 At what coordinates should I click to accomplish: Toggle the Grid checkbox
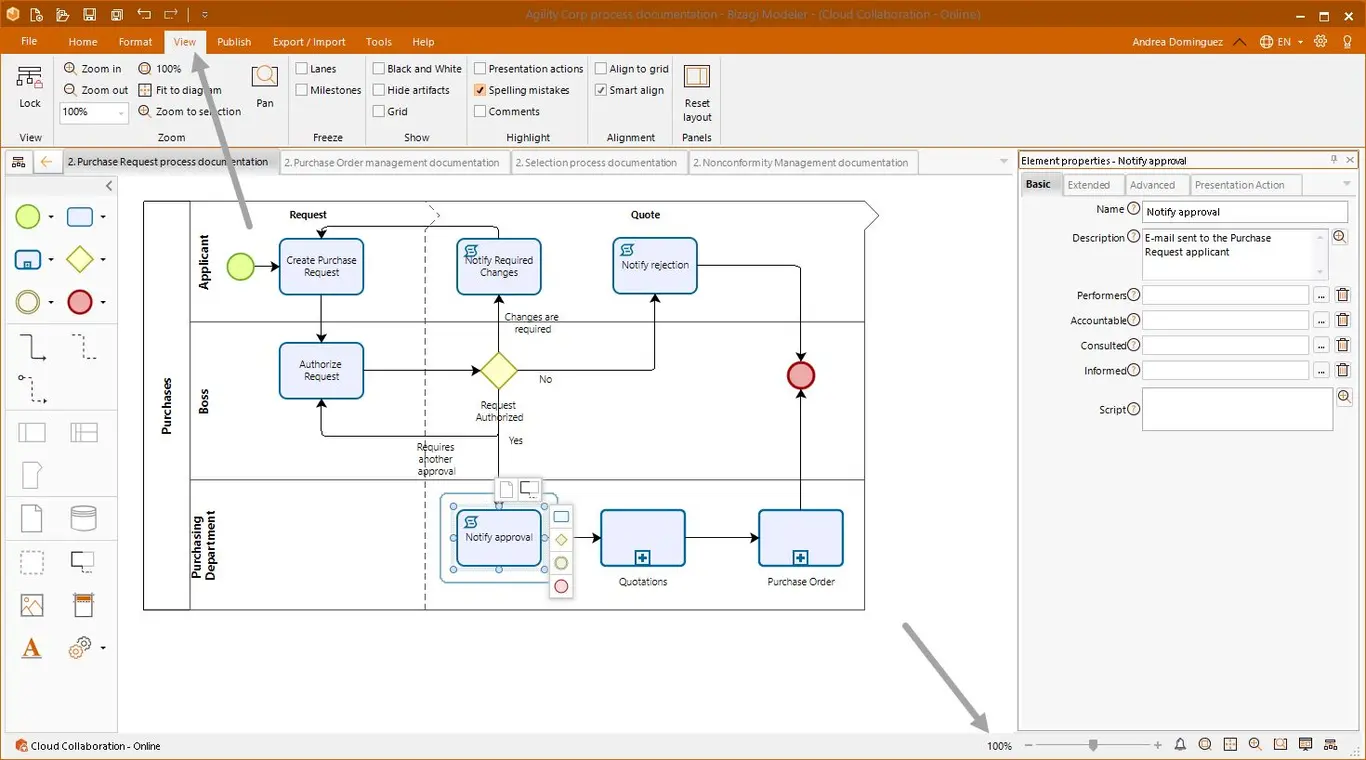pyautogui.click(x=379, y=112)
